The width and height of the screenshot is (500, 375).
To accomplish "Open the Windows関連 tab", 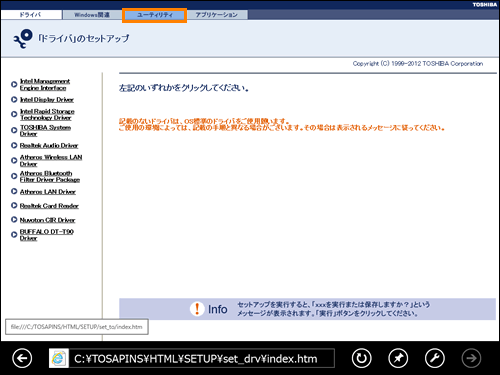I will [x=92, y=15].
